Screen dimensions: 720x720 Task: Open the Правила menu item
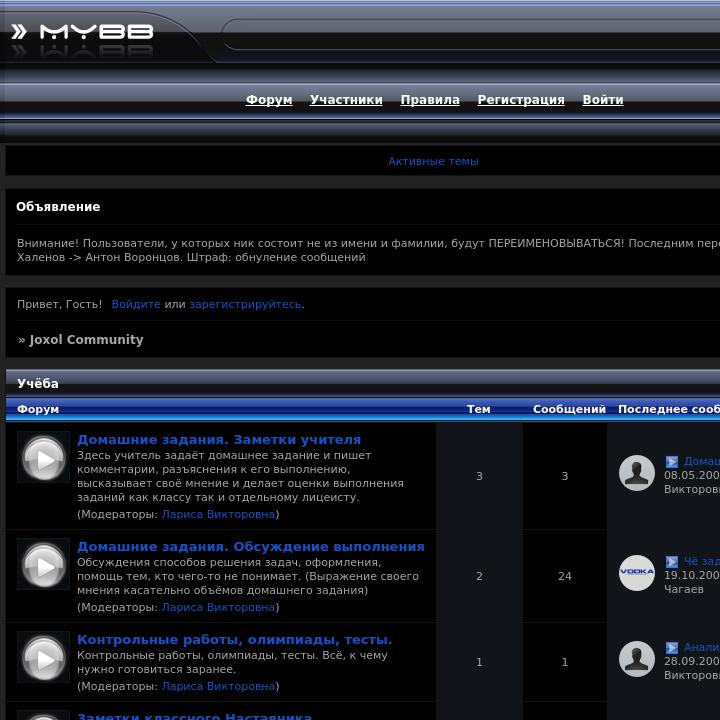(x=430, y=100)
